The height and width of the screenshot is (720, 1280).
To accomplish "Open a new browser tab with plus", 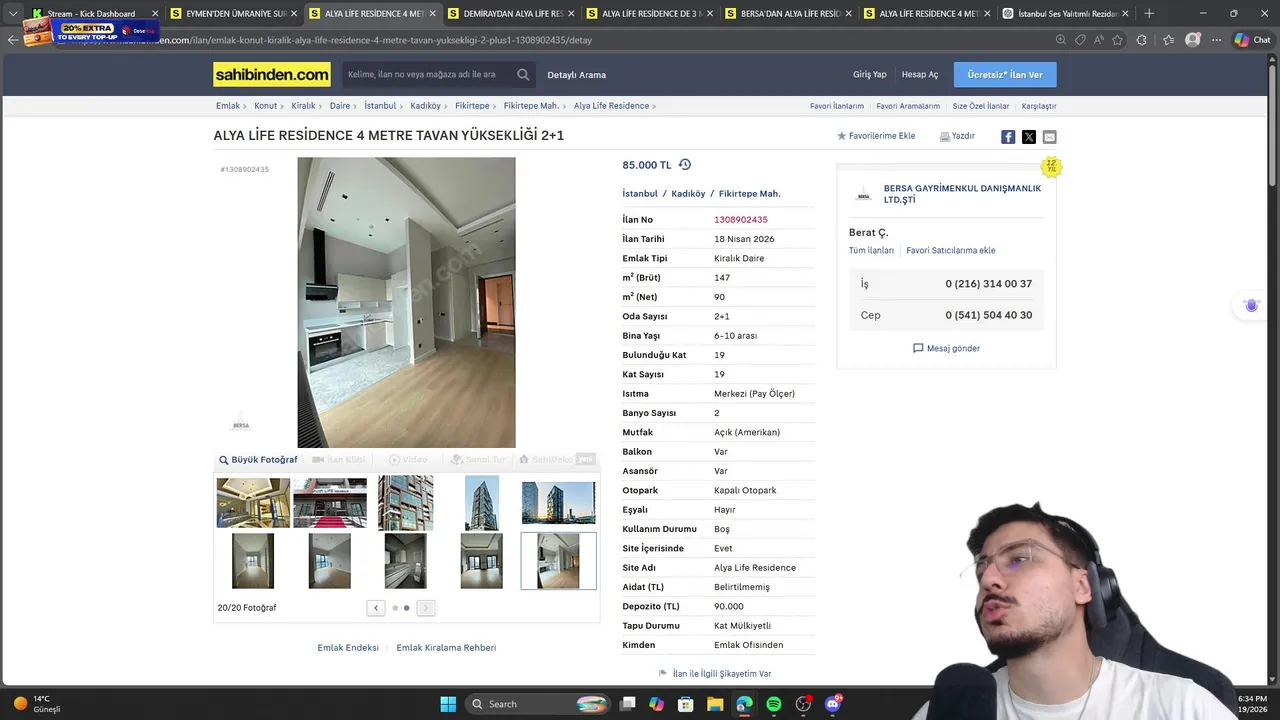I will tap(1149, 13).
